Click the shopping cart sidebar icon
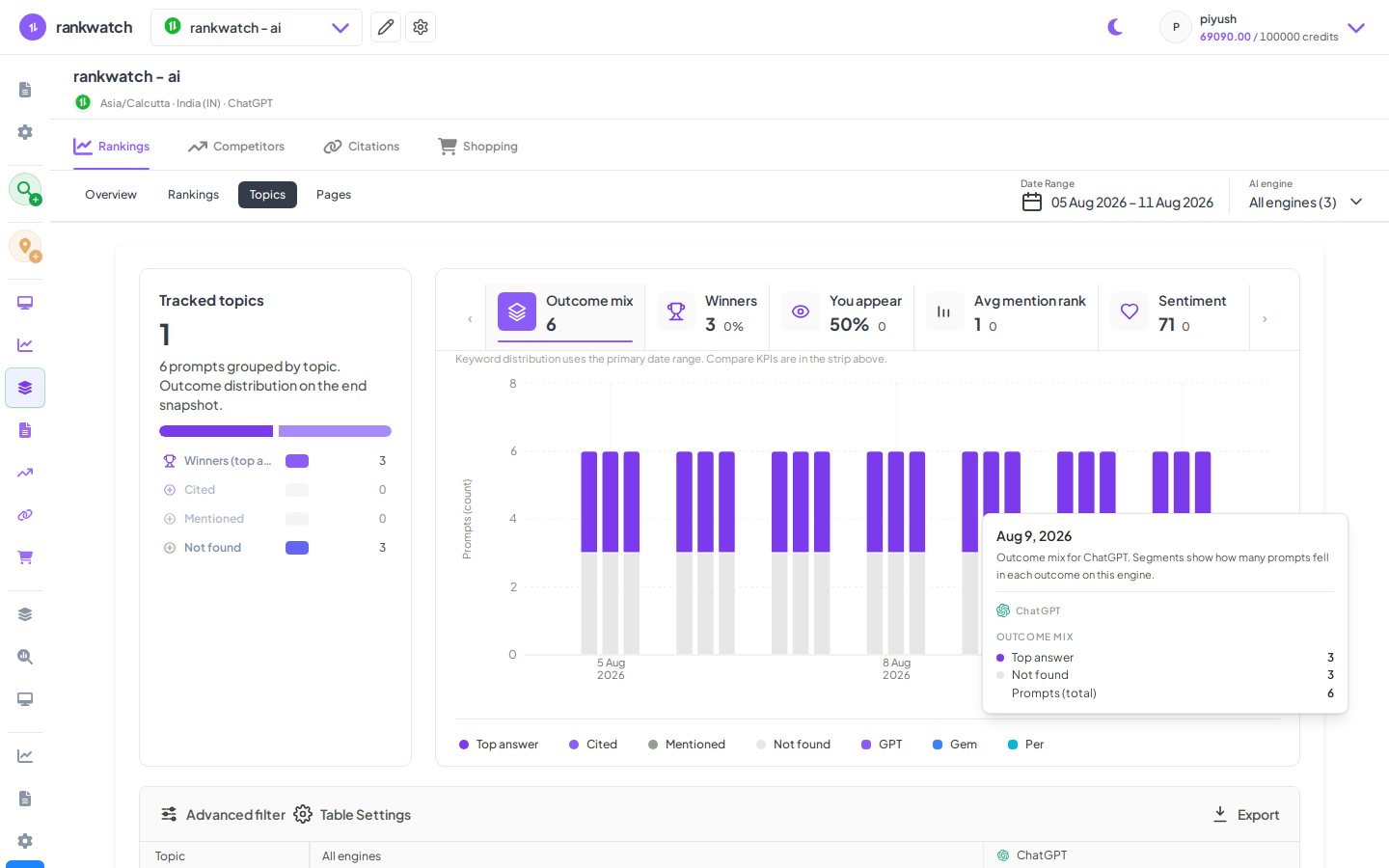Image resolution: width=1389 pixels, height=868 pixels. 25,557
